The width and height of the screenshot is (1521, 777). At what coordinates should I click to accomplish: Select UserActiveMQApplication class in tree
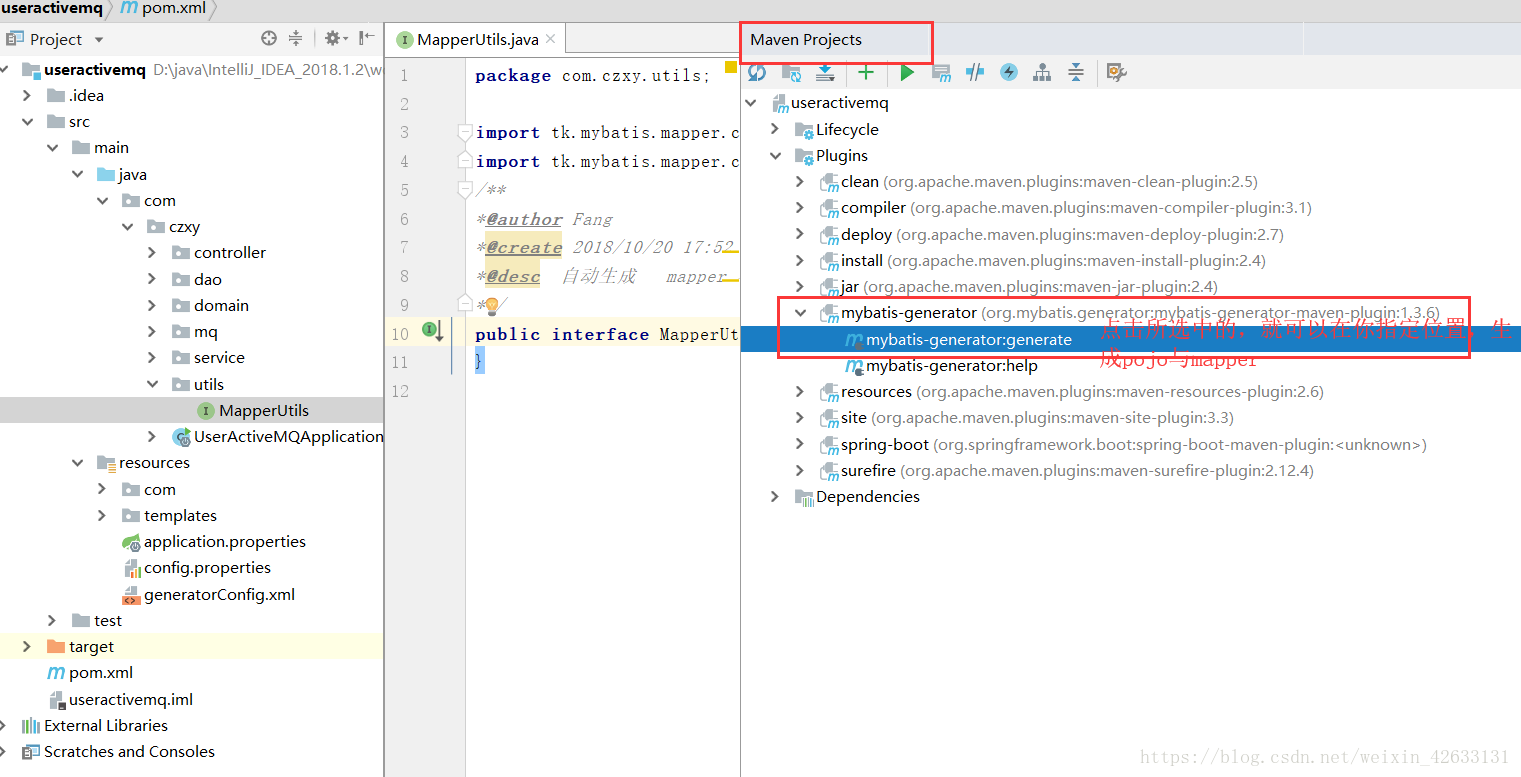point(278,436)
